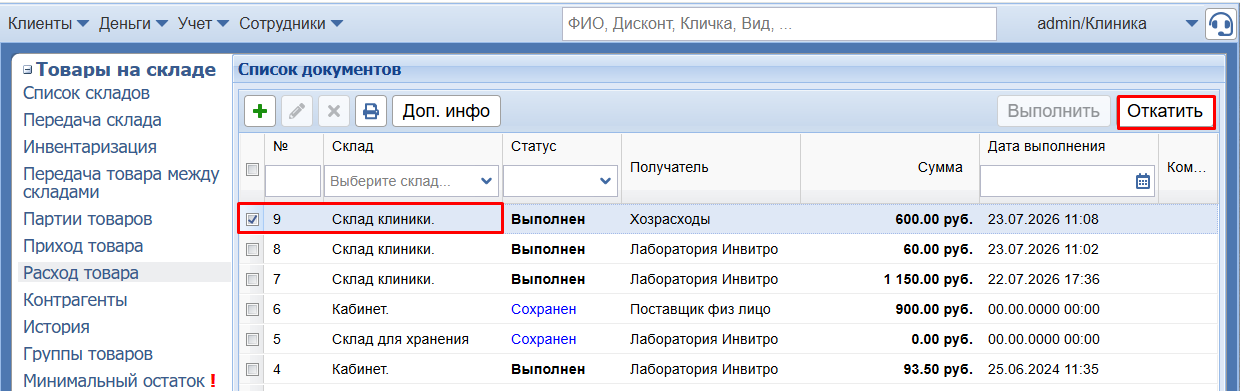
Task: Open Группы товаров in sidebar
Action: tap(87, 354)
